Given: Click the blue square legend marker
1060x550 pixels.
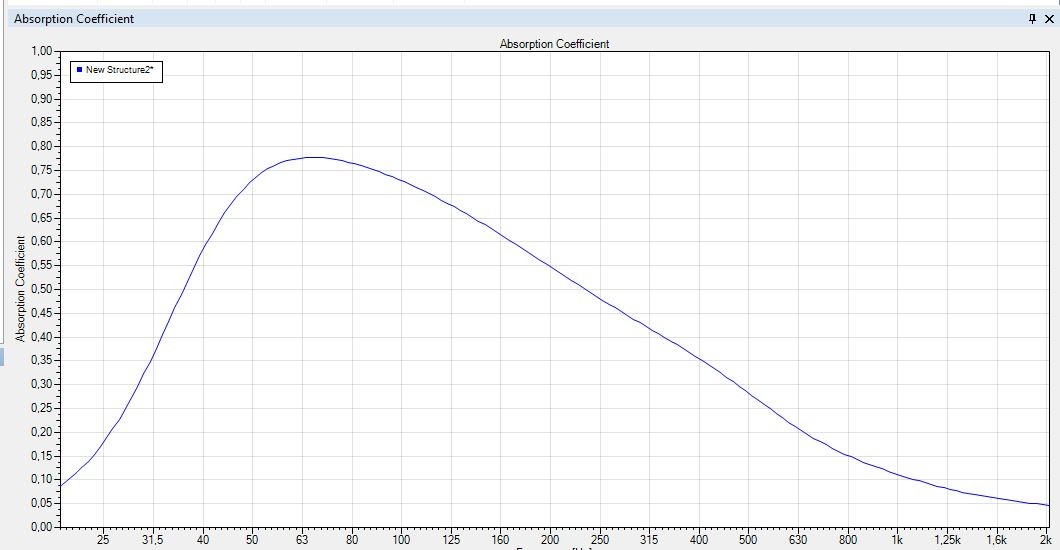Looking at the screenshot, I should pos(79,70).
